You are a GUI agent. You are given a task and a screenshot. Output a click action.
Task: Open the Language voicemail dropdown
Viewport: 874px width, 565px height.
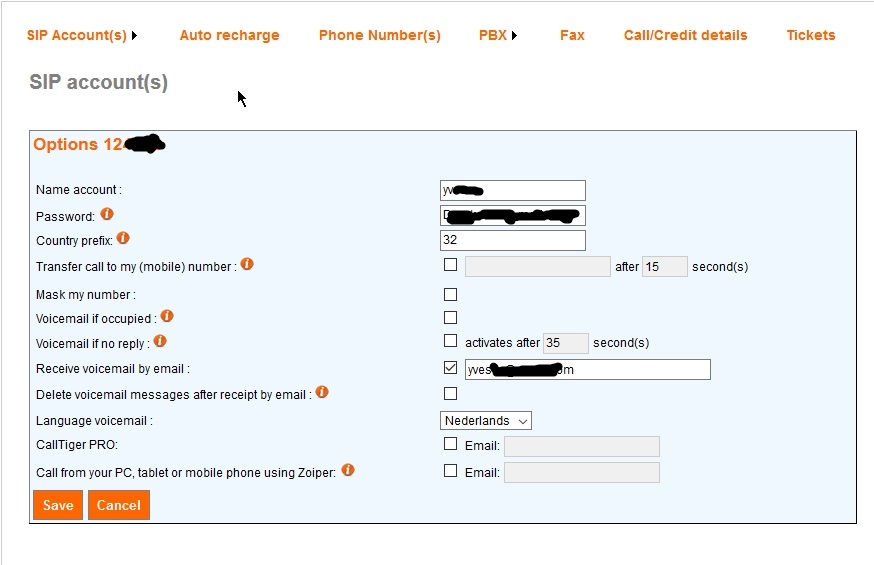pos(486,421)
